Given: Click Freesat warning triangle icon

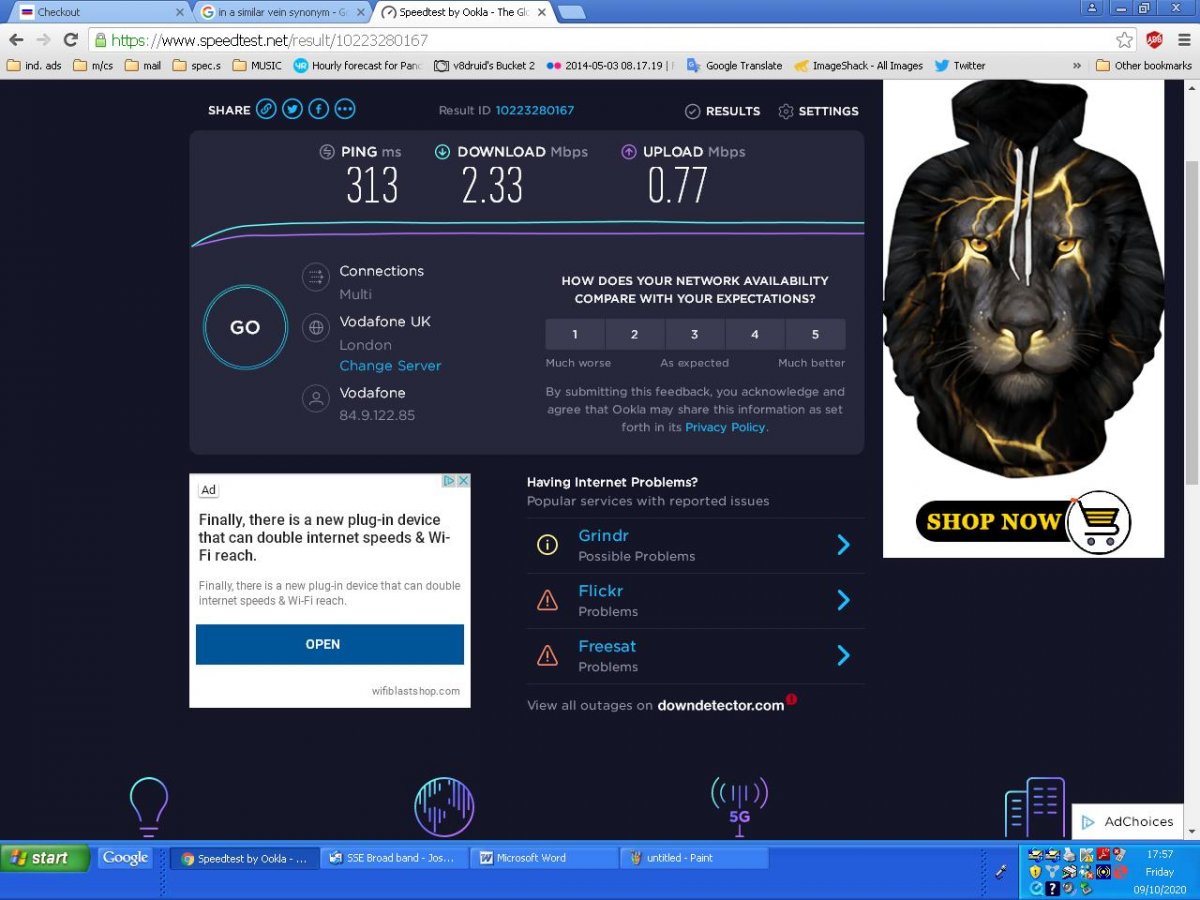Looking at the screenshot, I should pyautogui.click(x=547, y=656).
